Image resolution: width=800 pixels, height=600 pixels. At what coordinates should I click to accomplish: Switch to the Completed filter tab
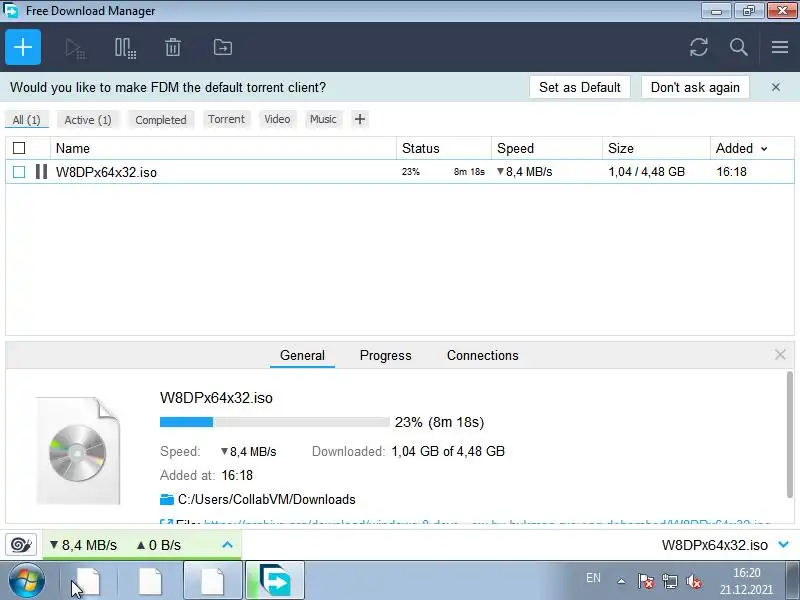pyautogui.click(x=161, y=120)
